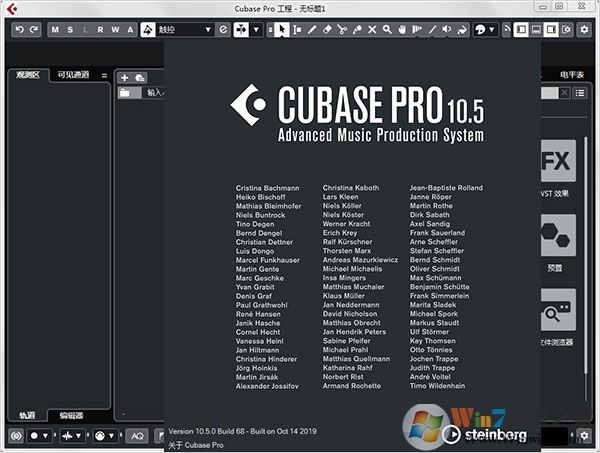Toggle the lower zone visibility button
Screen dimensions: 600x453
[x=536, y=29]
